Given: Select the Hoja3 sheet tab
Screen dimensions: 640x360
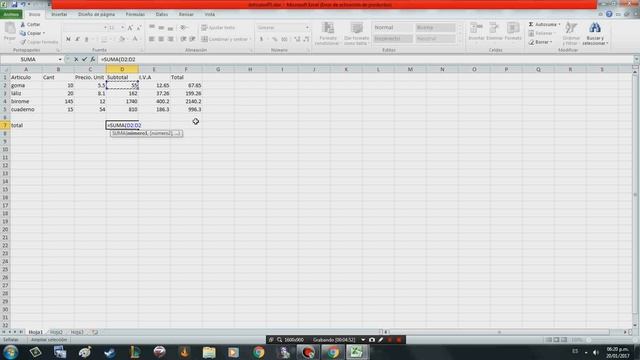Looking at the screenshot, I should [77, 332].
